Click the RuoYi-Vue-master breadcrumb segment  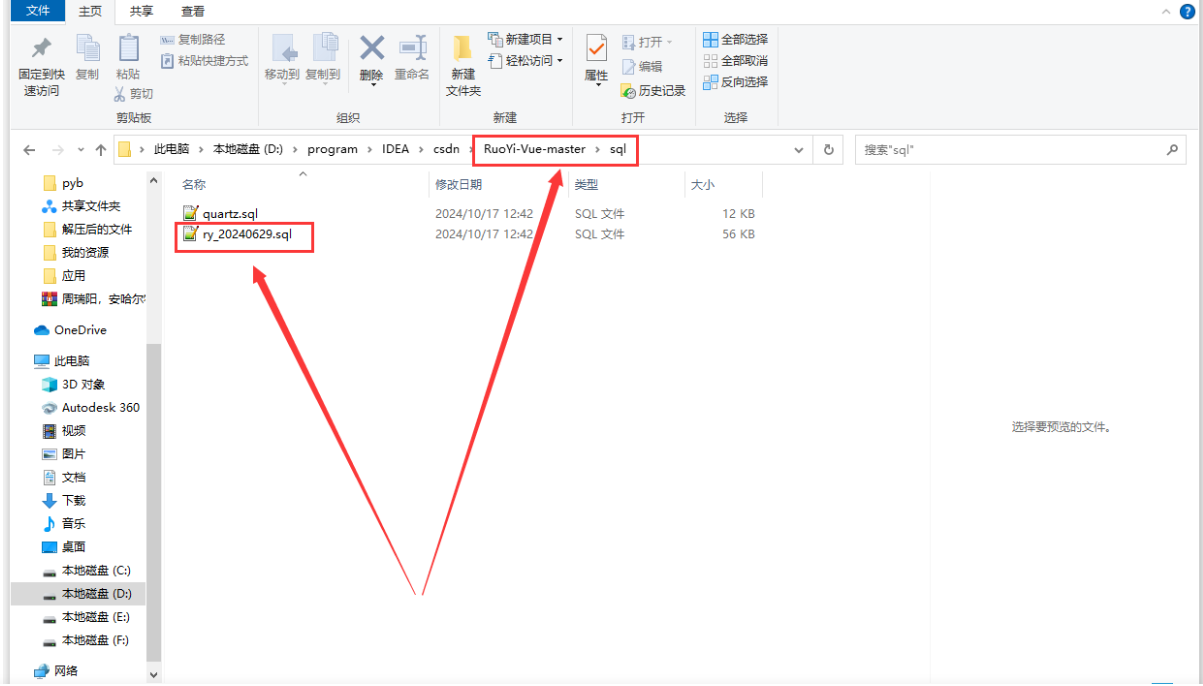coord(535,149)
